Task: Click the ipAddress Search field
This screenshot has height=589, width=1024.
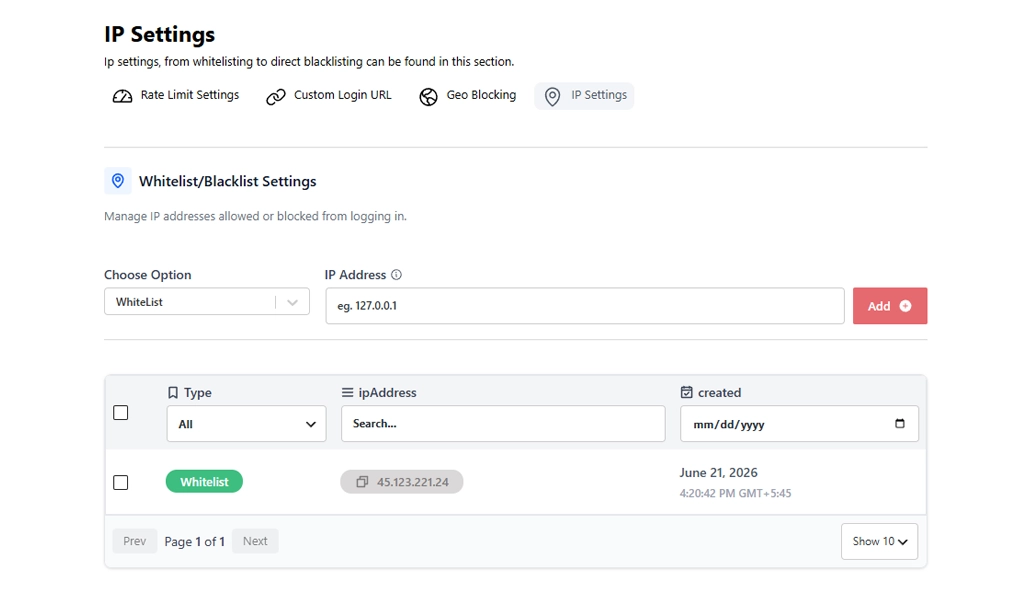Action: 503,424
